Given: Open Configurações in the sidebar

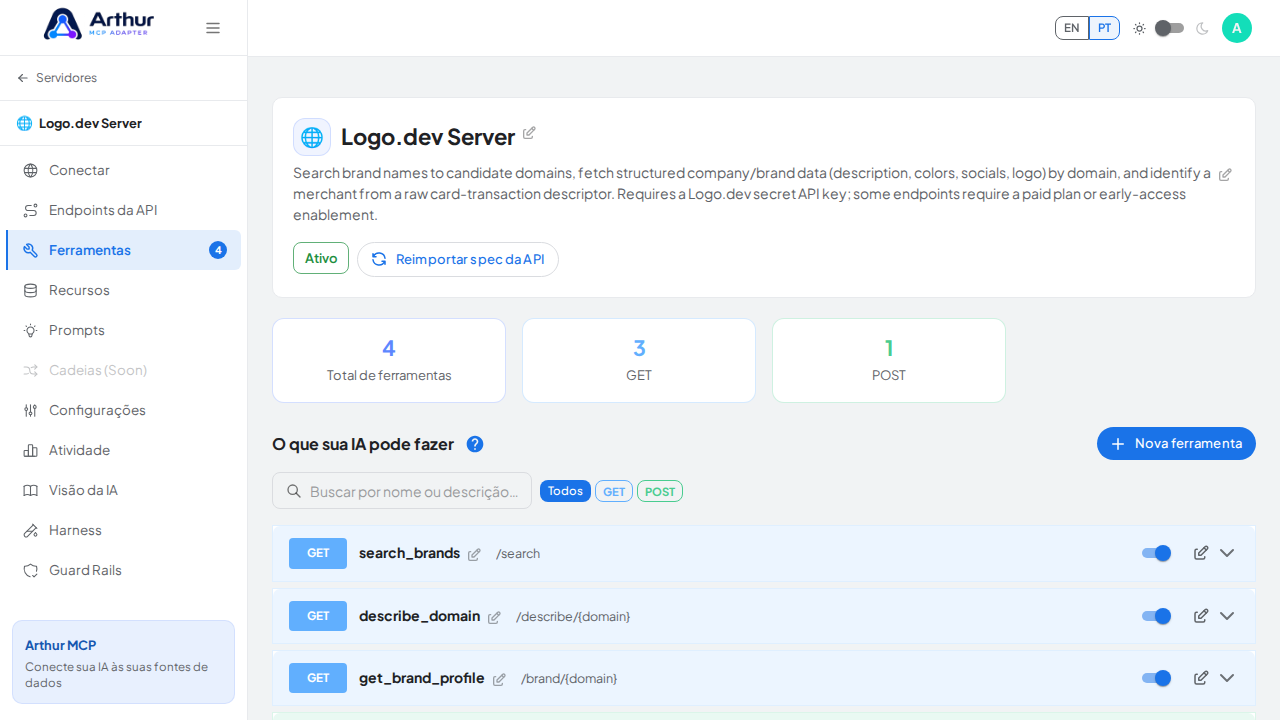Looking at the screenshot, I should 123,410.
